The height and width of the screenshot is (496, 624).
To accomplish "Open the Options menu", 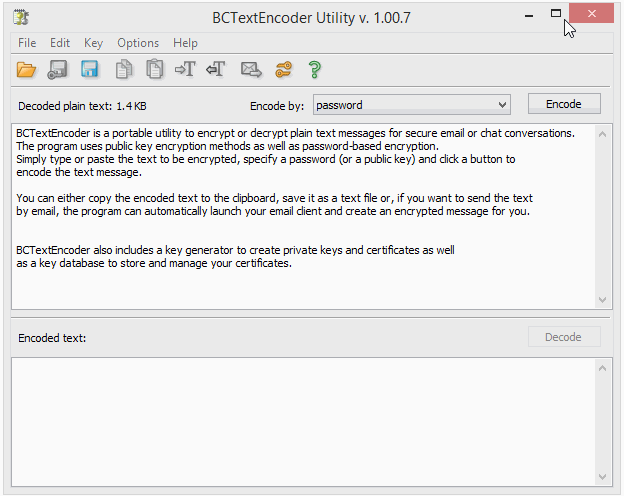I will (x=138, y=43).
